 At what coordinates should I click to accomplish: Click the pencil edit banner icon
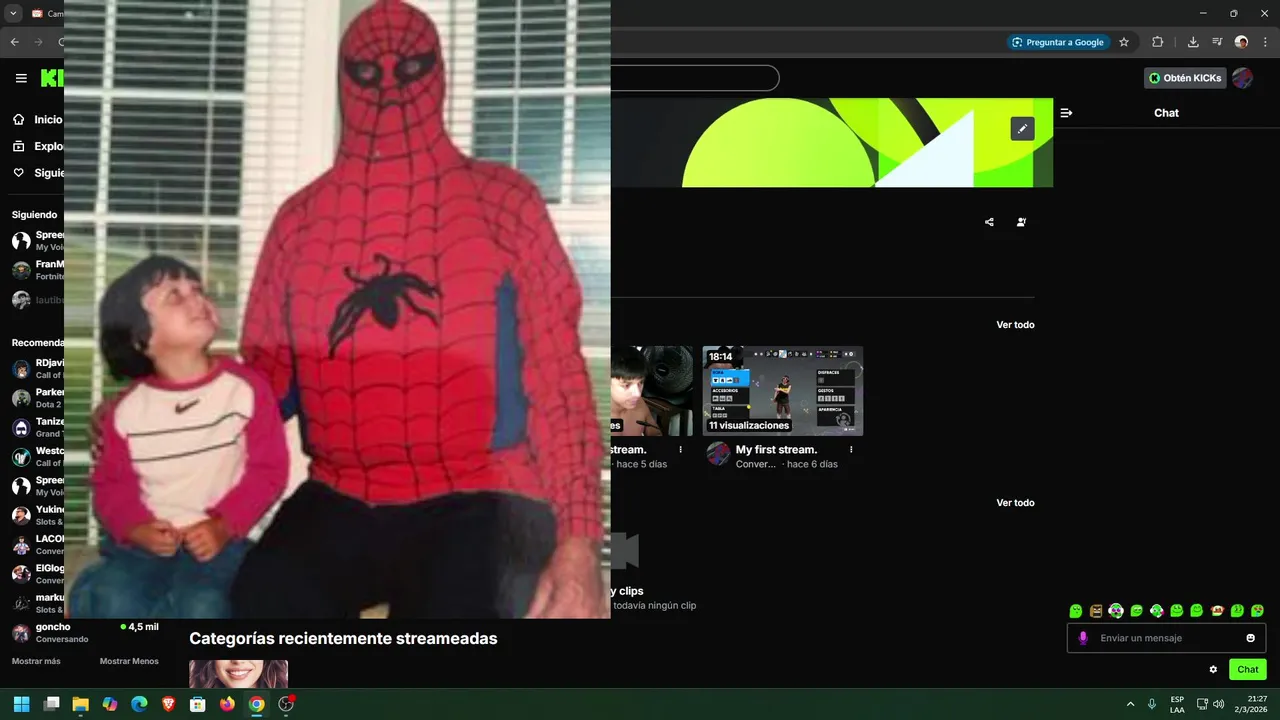[1022, 129]
